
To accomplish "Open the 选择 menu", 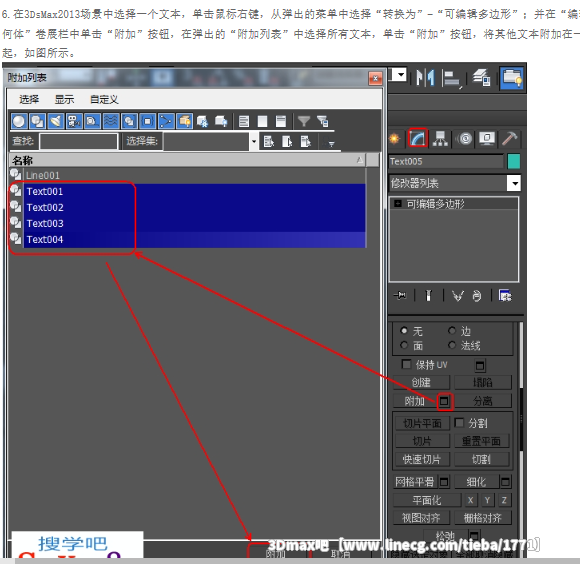I will 29,99.
